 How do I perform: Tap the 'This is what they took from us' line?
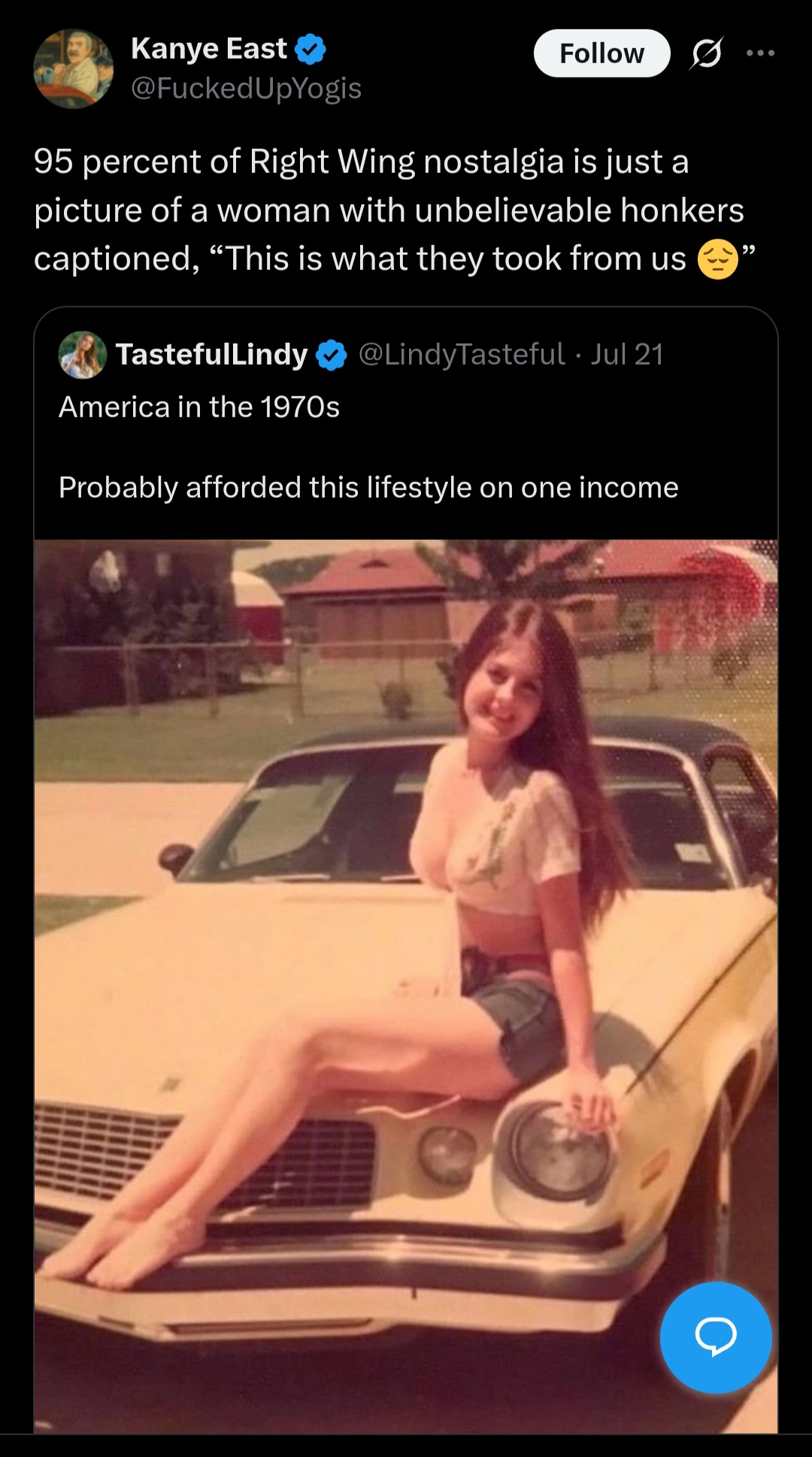coord(456,259)
